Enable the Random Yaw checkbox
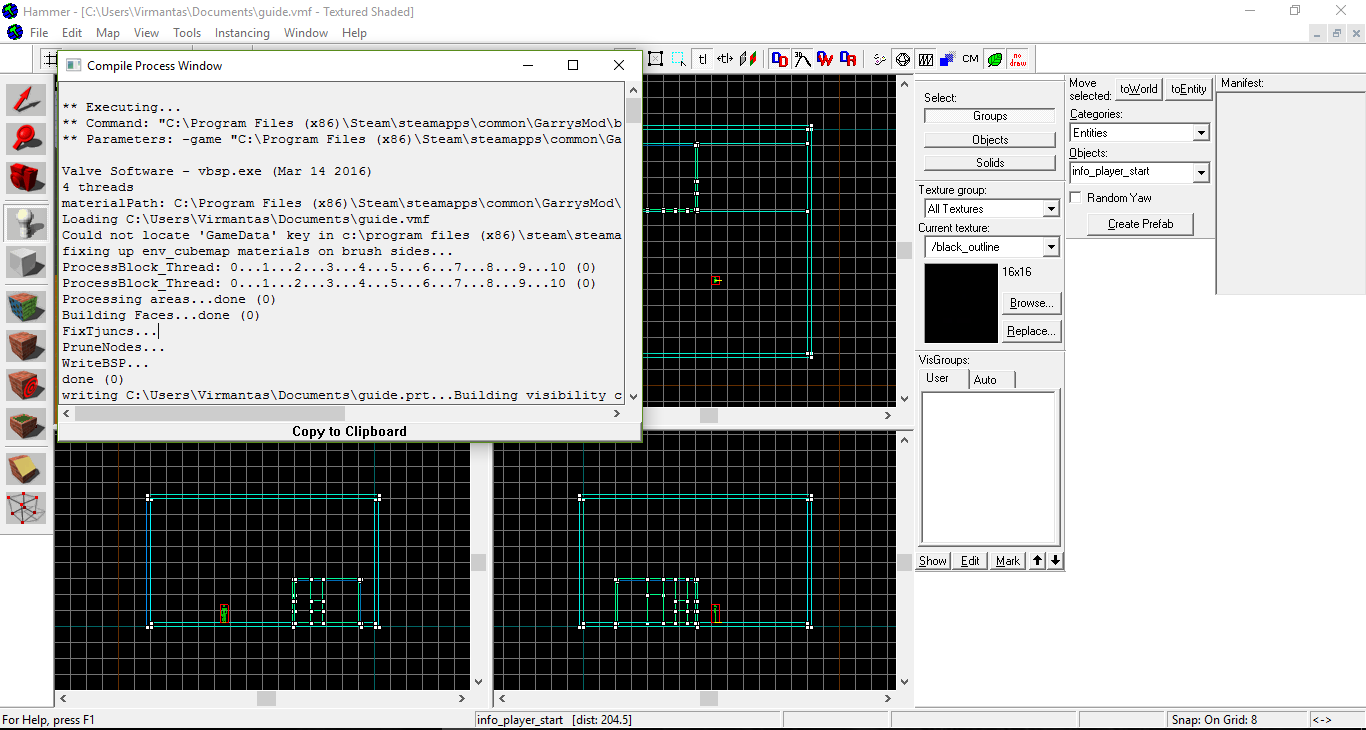This screenshot has height=730, width=1366. pos(1076,198)
